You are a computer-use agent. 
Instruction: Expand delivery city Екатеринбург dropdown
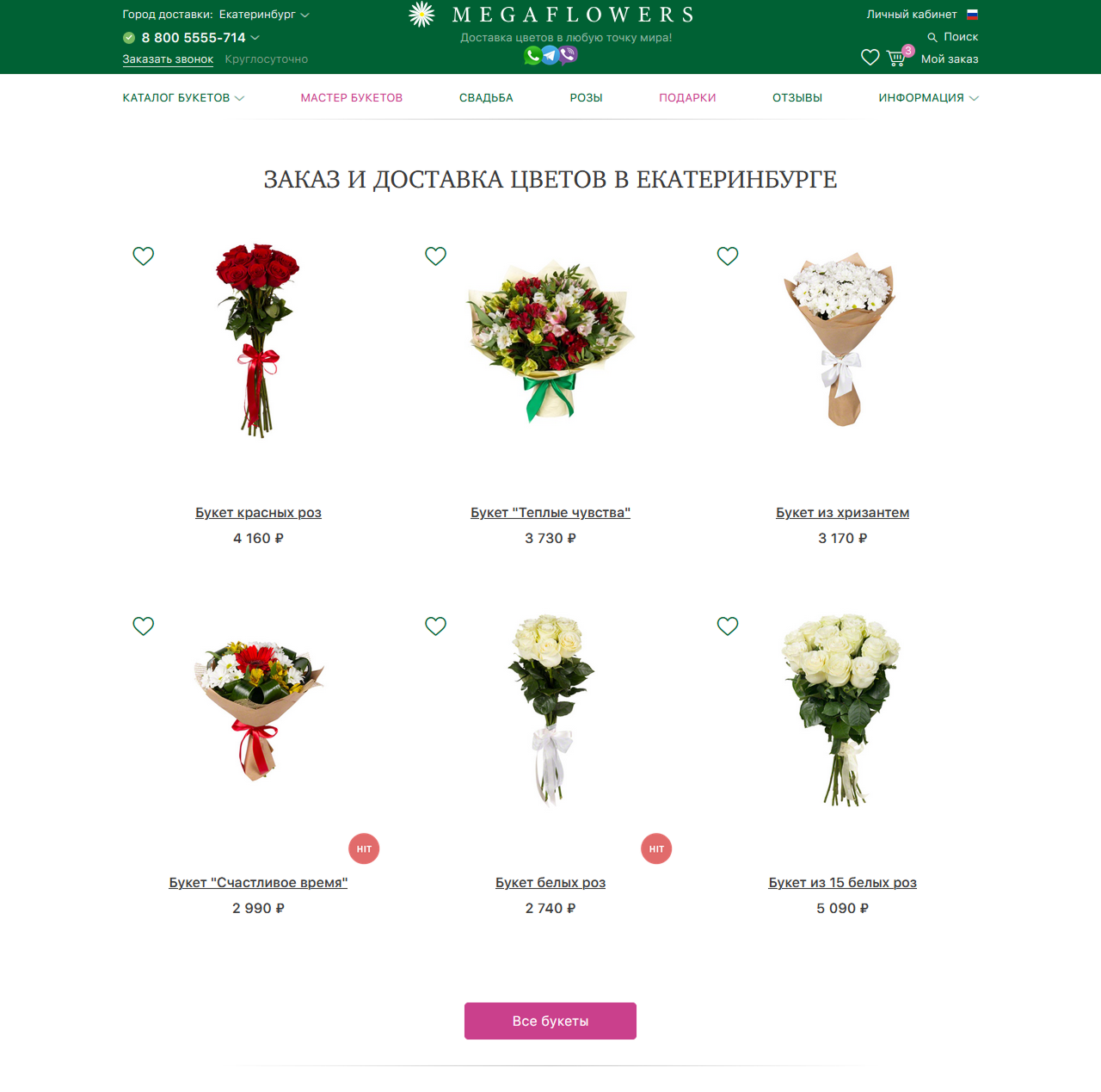pos(264,15)
